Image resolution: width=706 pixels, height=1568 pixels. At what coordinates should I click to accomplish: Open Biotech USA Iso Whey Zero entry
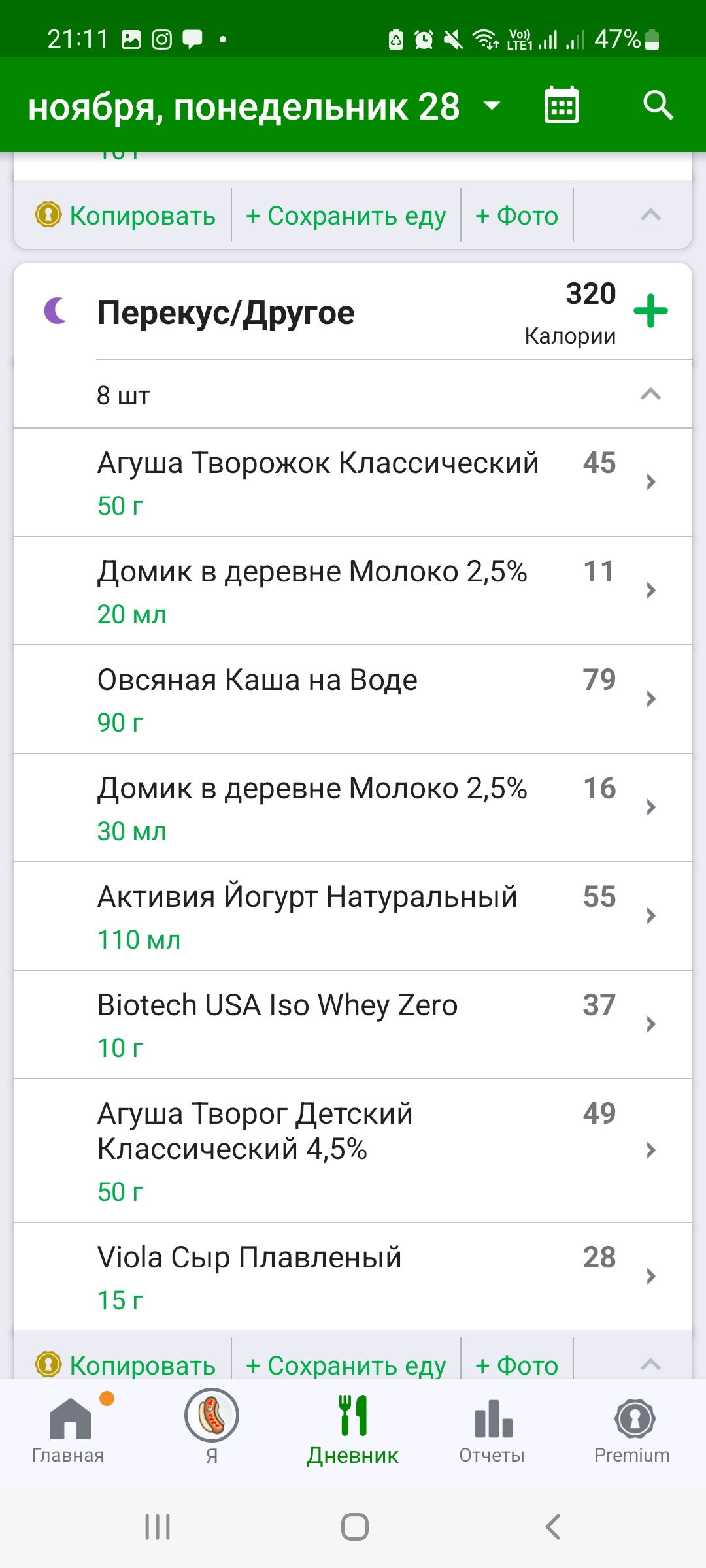tap(353, 1024)
